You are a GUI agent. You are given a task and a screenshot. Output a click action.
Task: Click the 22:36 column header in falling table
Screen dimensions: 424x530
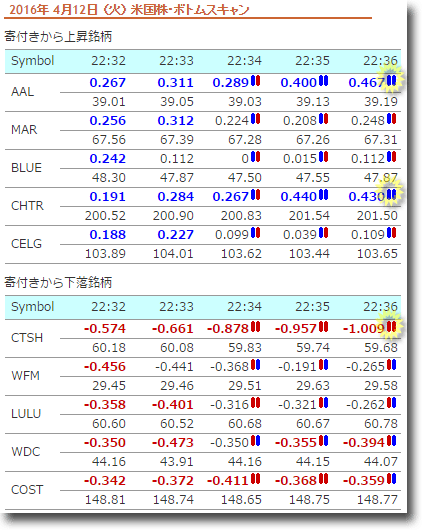[x=380, y=307]
